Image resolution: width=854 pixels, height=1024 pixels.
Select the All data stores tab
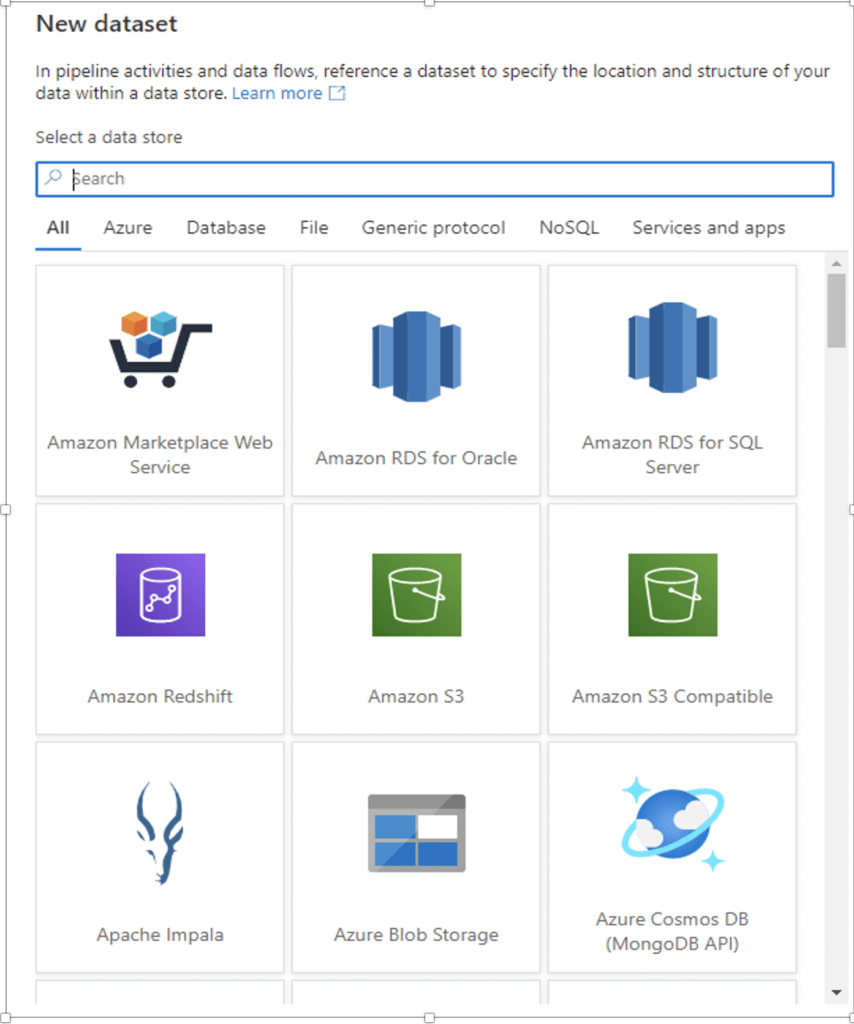tap(57, 227)
